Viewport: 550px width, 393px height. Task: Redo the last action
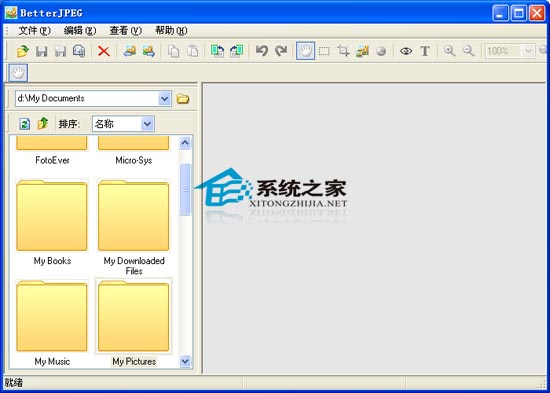(281, 51)
